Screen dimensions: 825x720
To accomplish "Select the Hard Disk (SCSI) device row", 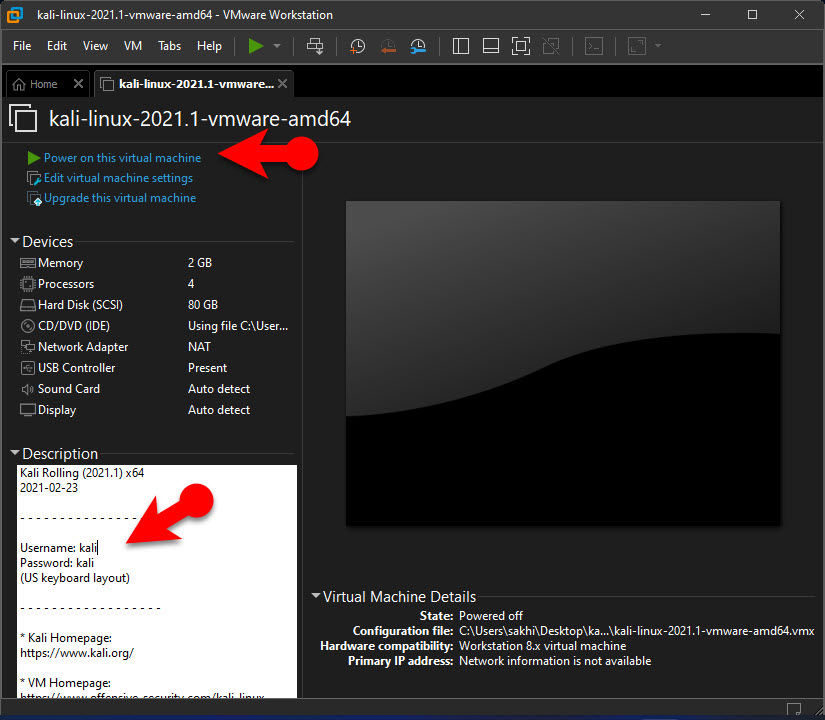I will pos(155,305).
